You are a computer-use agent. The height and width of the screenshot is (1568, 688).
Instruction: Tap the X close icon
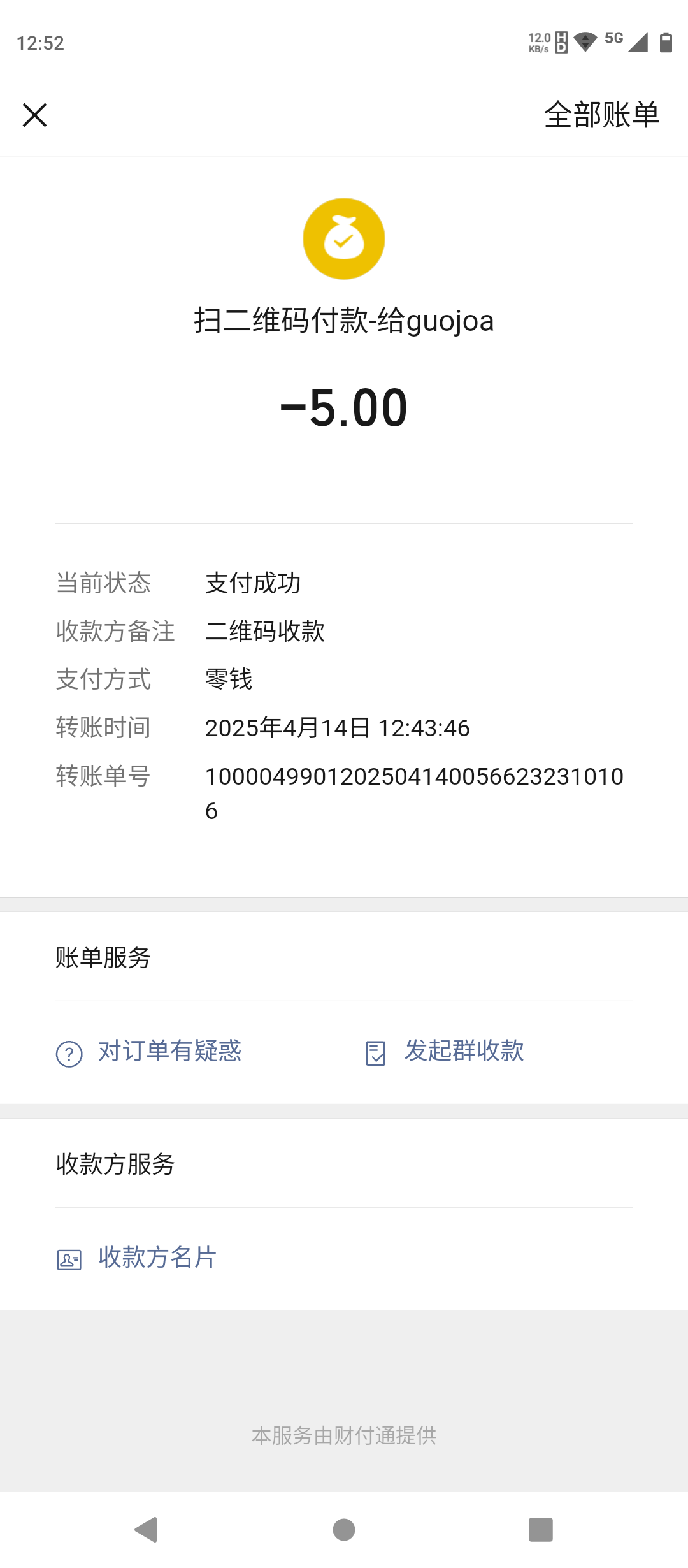pos(34,115)
